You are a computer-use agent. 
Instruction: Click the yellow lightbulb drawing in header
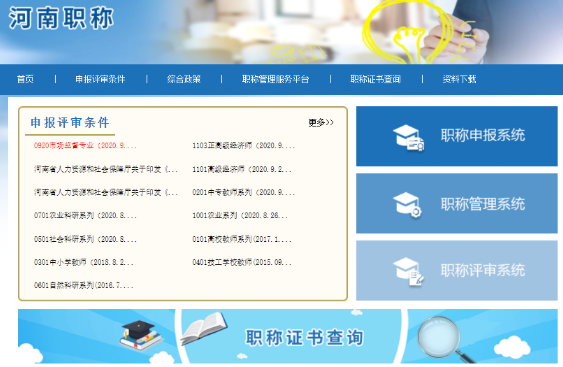coord(406,32)
